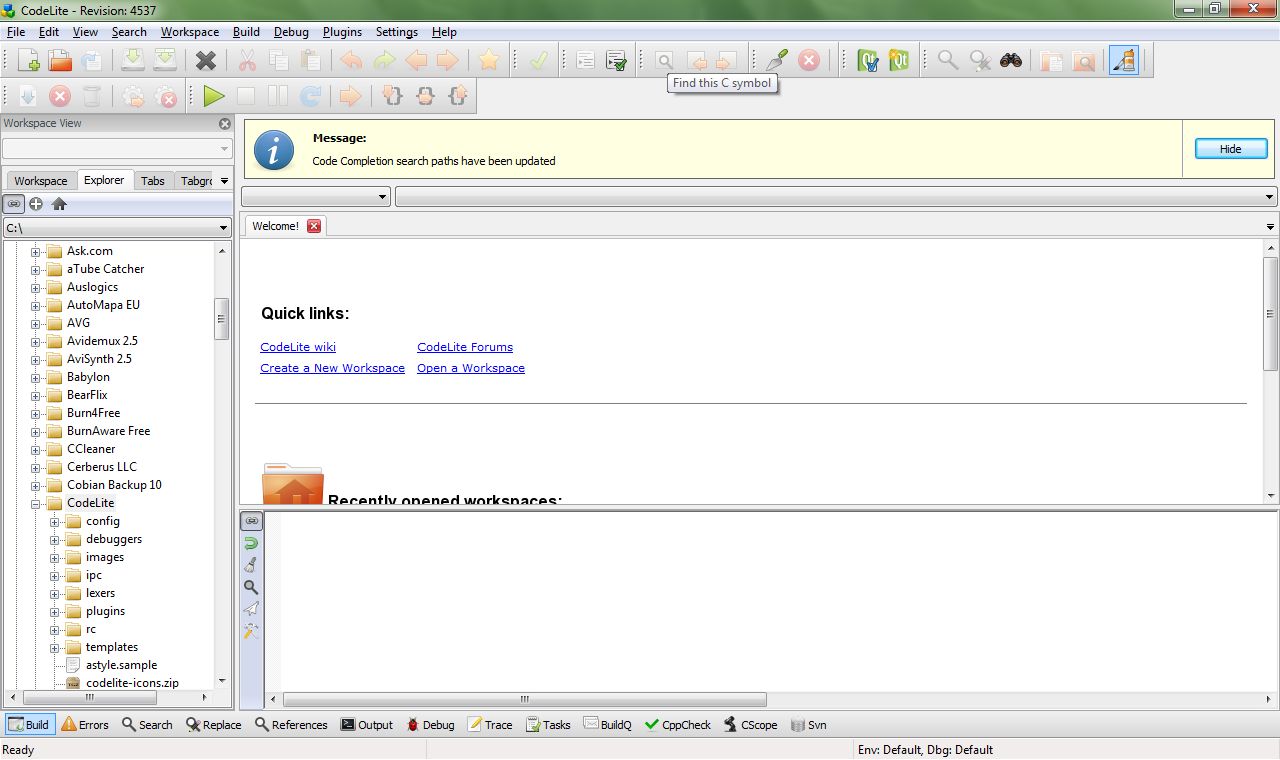Click the green Start Debugger play icon
The height and width of the screenshot is (760, 1280).
pos(213,97)
